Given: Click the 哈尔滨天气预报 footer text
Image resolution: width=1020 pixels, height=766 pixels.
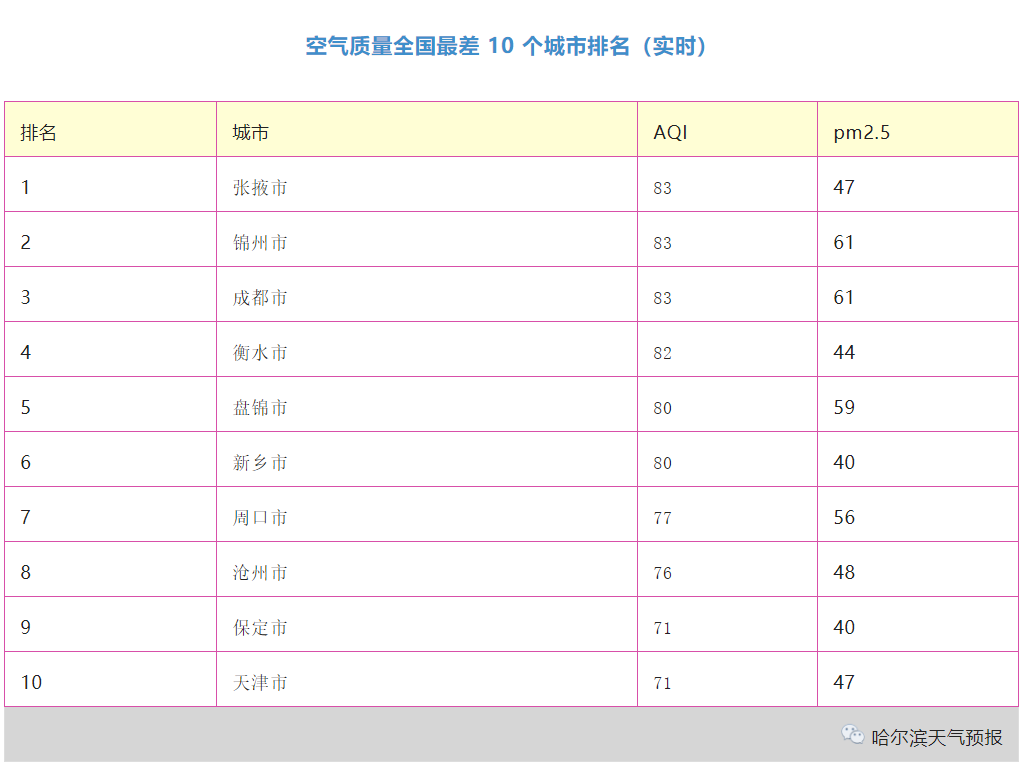Looking at the screenshot, I should (x=937, y=737).
